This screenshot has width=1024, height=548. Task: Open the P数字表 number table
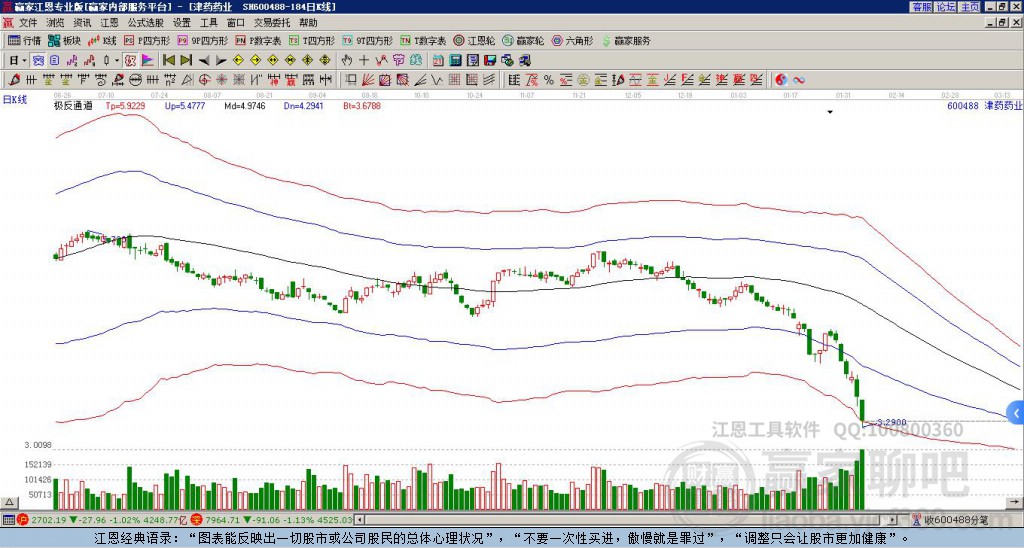[x=258, y=40]
